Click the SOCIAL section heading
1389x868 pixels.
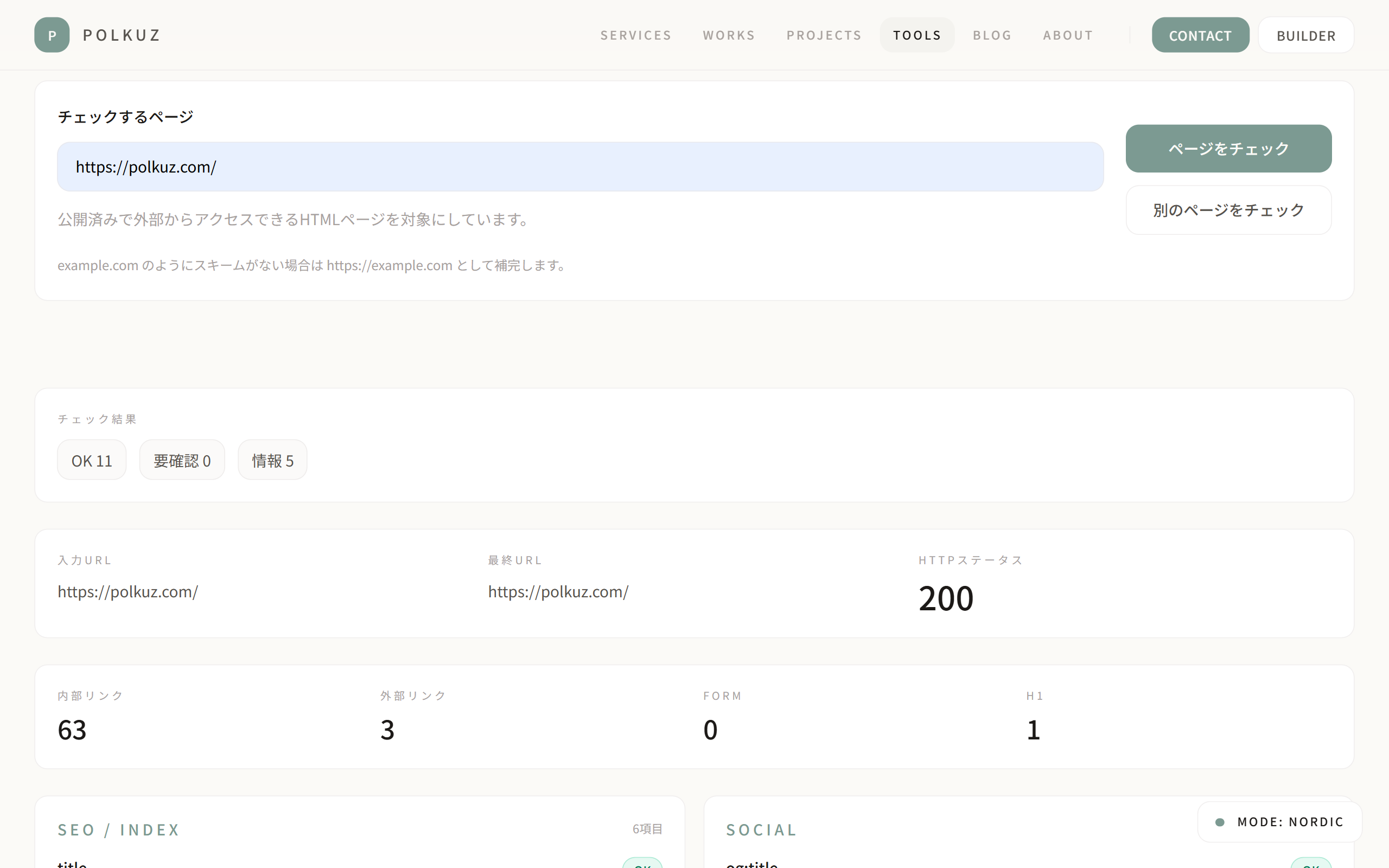click(762, 829)
